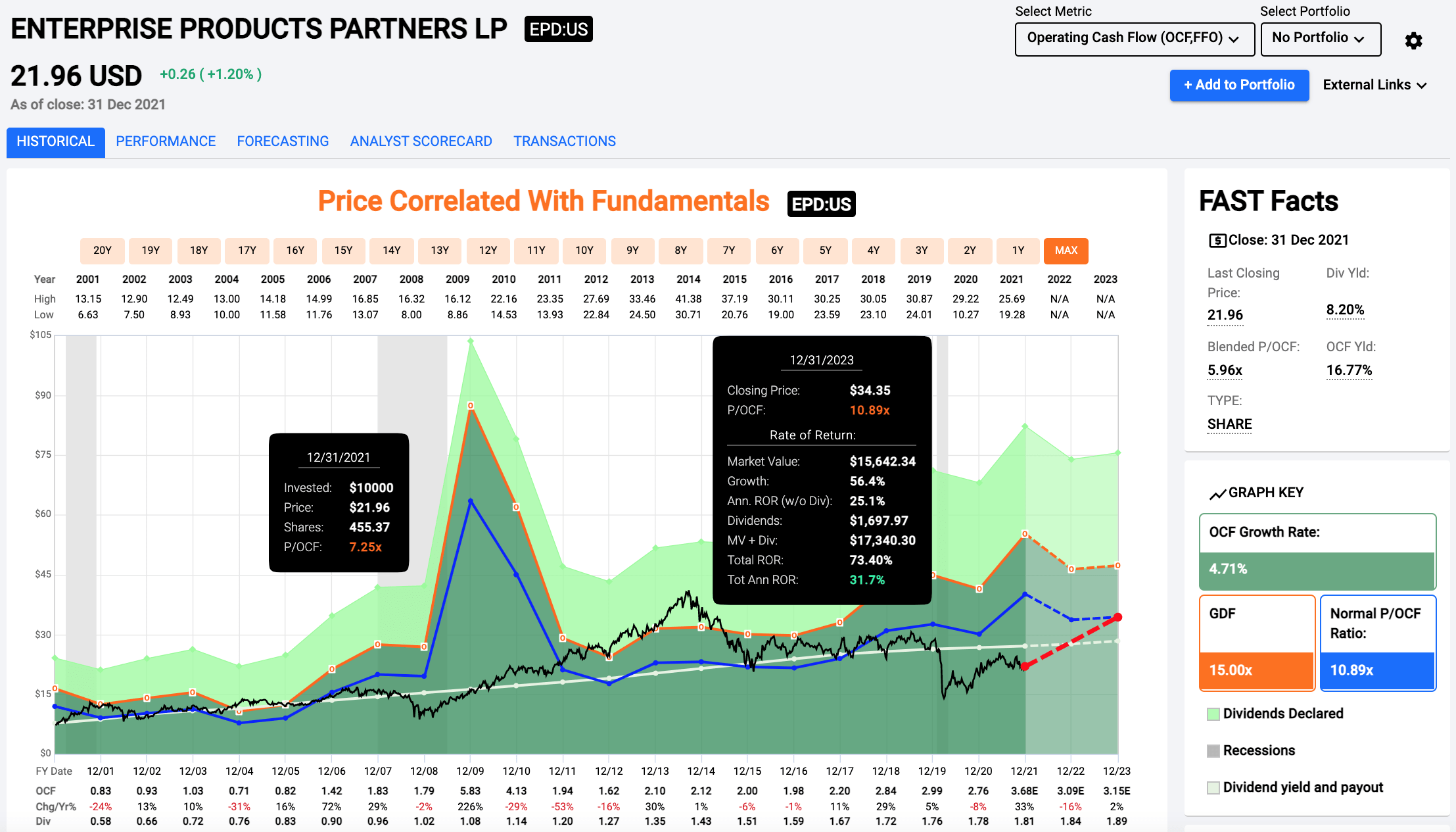The image size is (1456, 832).
Task: Select the 10Y time range
Action: click(584, 251)
